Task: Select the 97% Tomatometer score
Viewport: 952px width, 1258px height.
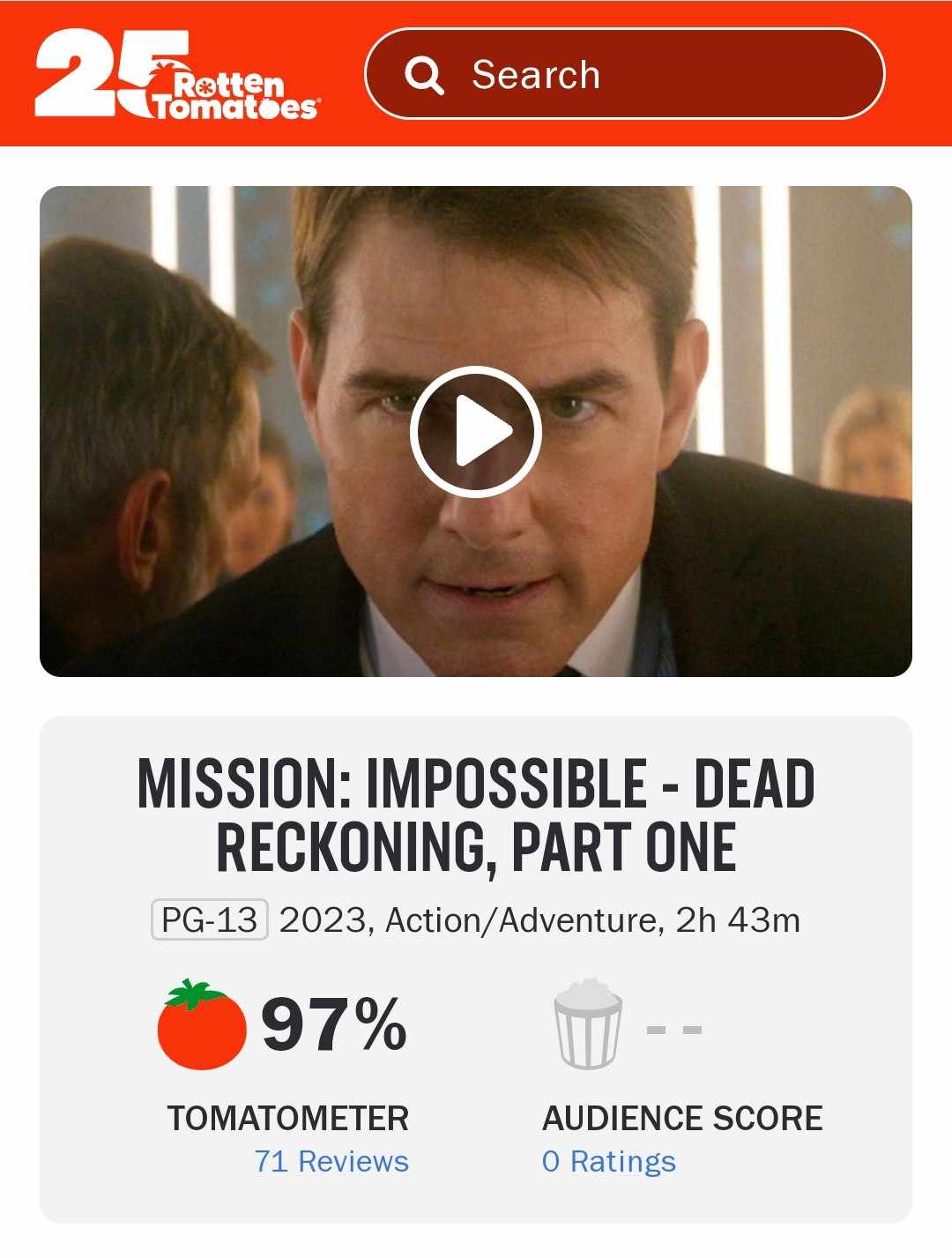Action: 334,1024
